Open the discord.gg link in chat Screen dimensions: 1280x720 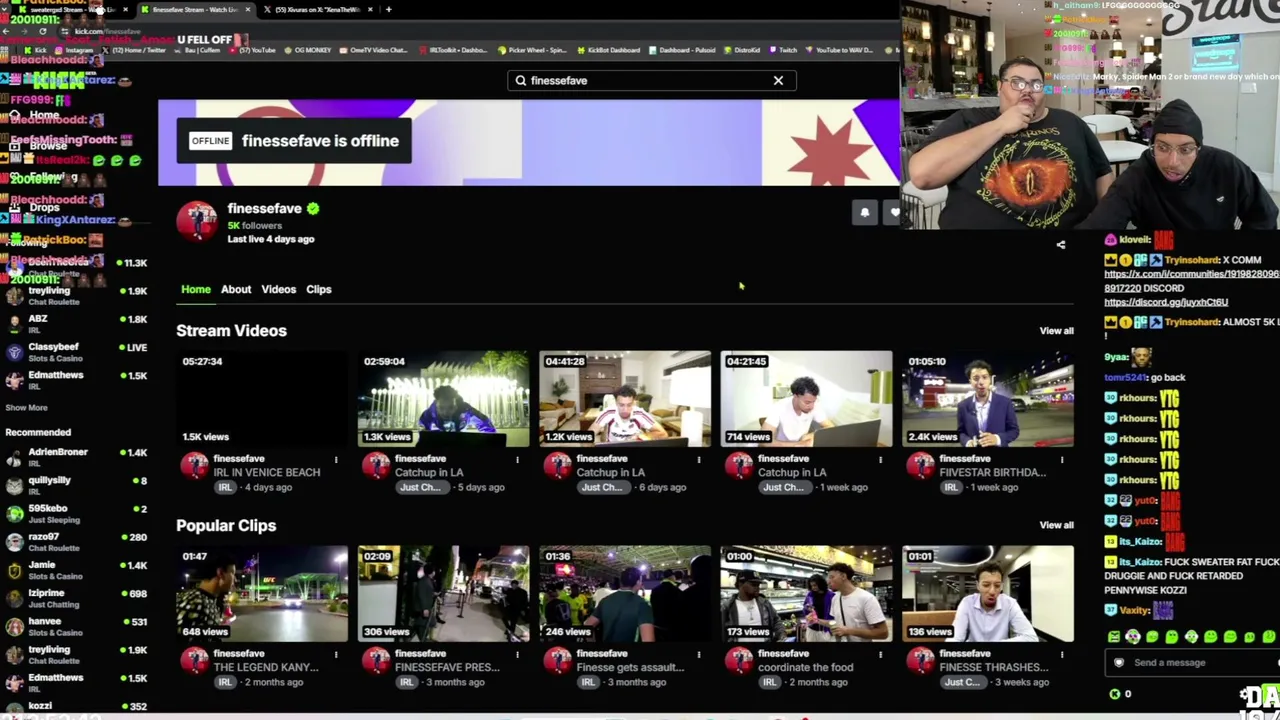coord(1166,302)
